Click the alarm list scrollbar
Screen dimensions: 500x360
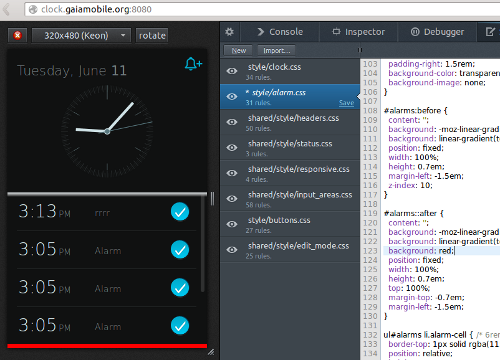click(x=202, y=245)
